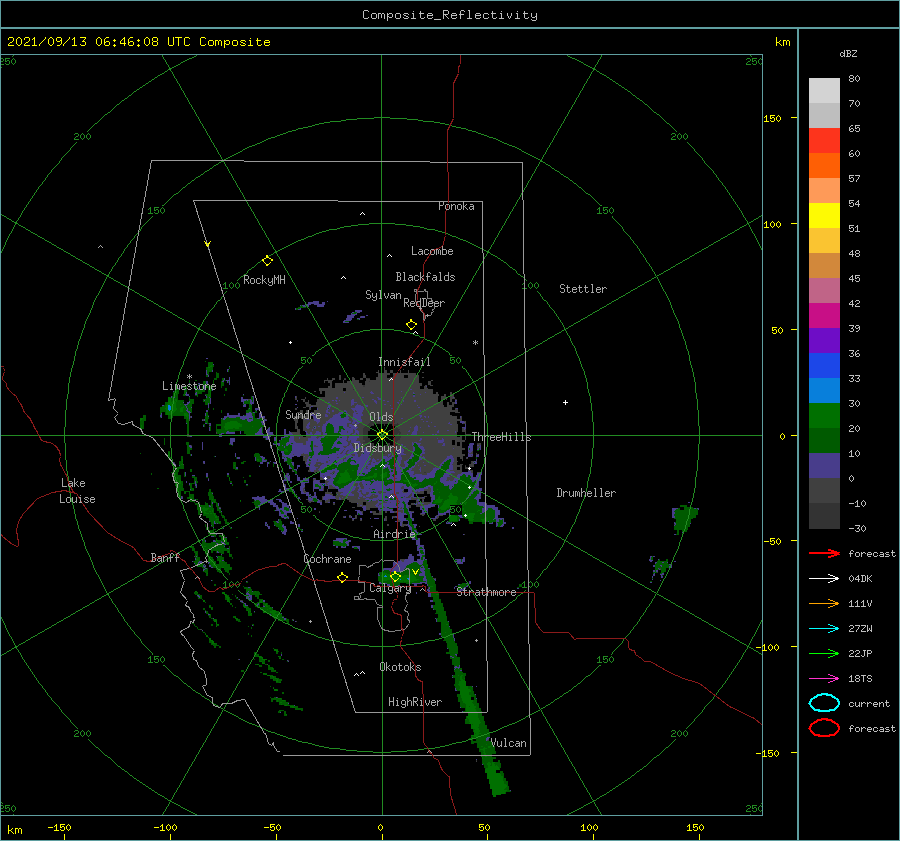Click the blue 33 dBZ color swatch
Viewport: 900px width, 841px height.
point(824,366)
